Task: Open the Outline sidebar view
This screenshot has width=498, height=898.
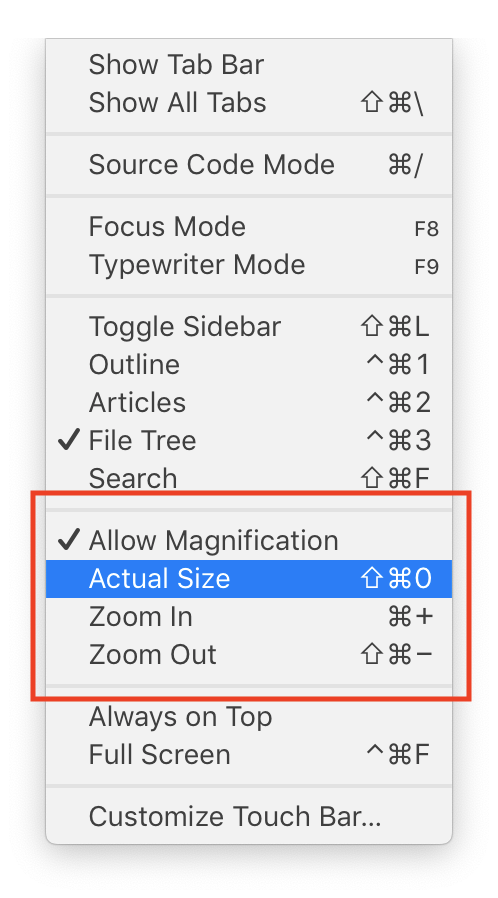Action: tap(248, 365)
